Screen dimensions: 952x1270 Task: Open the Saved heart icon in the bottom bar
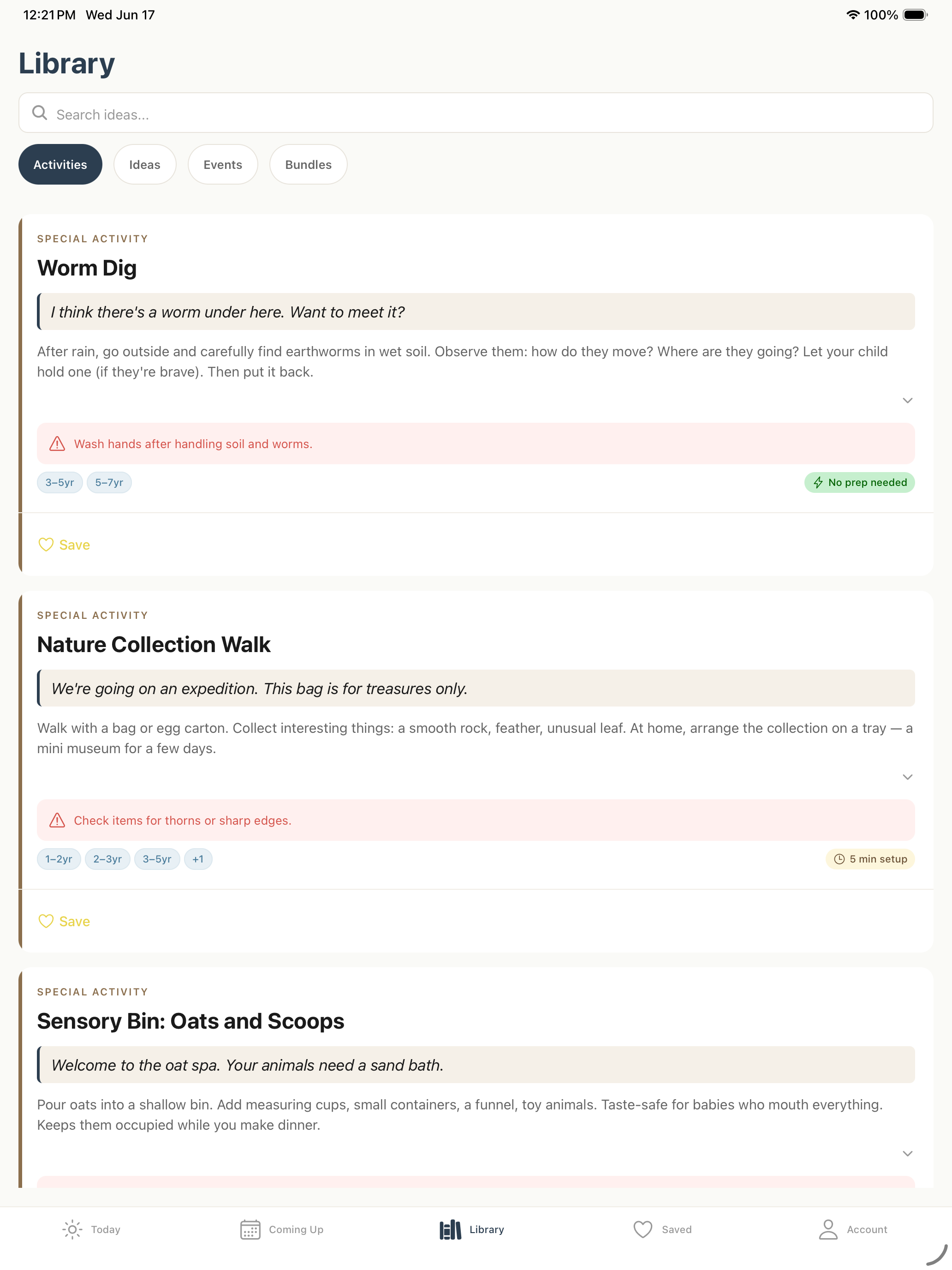pyautogui.click(x=643, y=1229)
